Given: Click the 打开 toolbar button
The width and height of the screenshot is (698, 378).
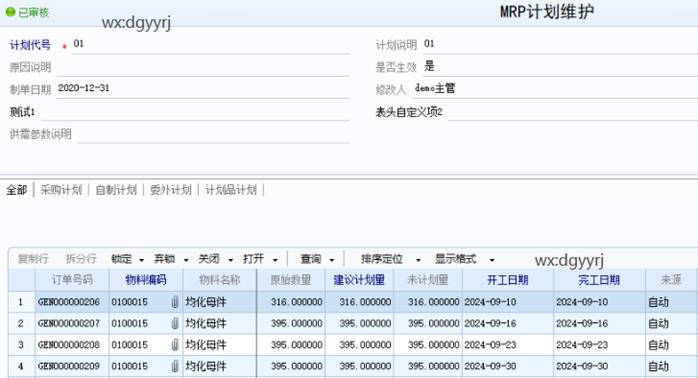Looking at the screenshot, I should 253,259.
